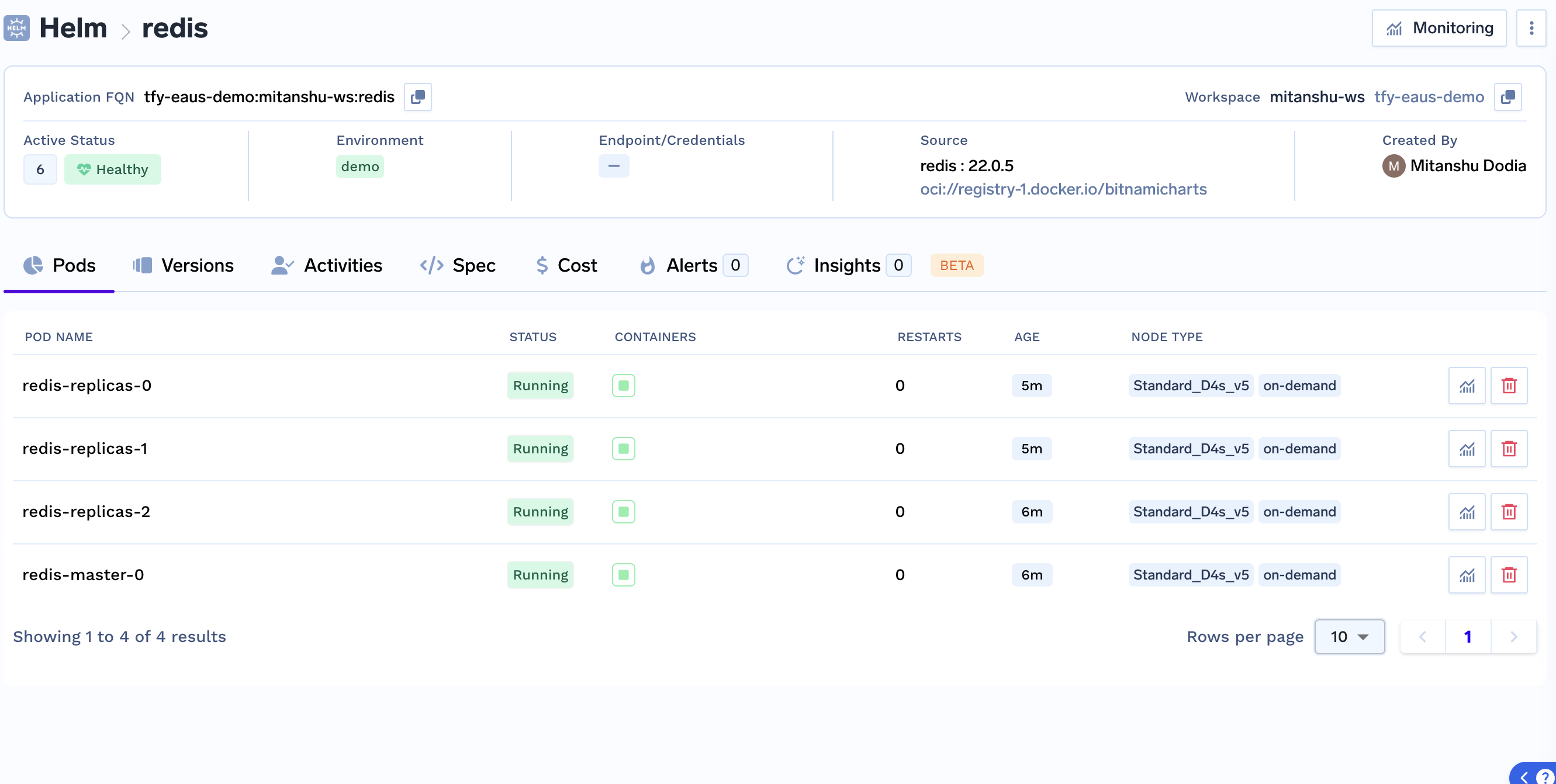View metrics for redis-replicas-2
This screenshot has width=1556, height=784.
(x=1467, y=512)
